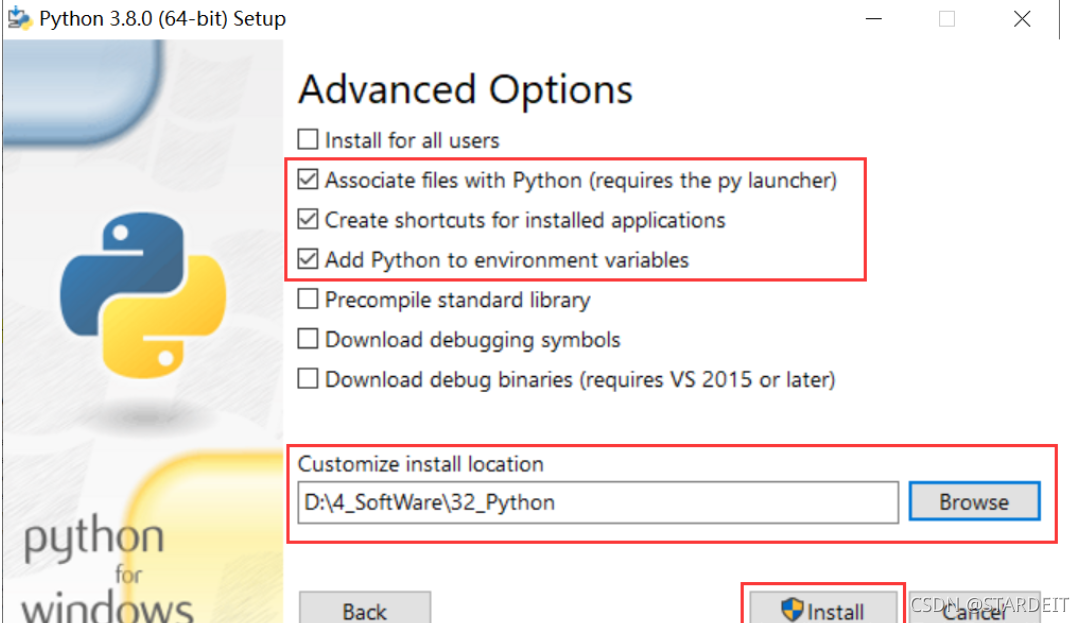This screenshot has height=623, width=1085.
Task: Check Download debugging symbols box
Action: (308, 339)
